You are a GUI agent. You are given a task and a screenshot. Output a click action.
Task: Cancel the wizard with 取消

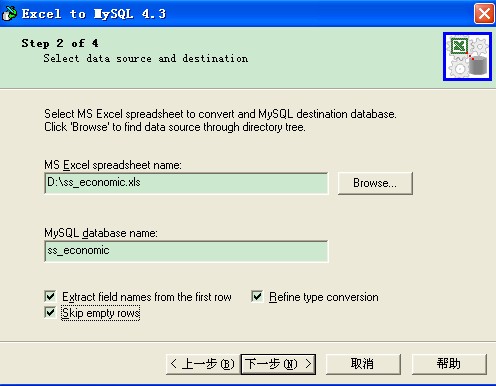pyautogui.click(x=363, y=364)
